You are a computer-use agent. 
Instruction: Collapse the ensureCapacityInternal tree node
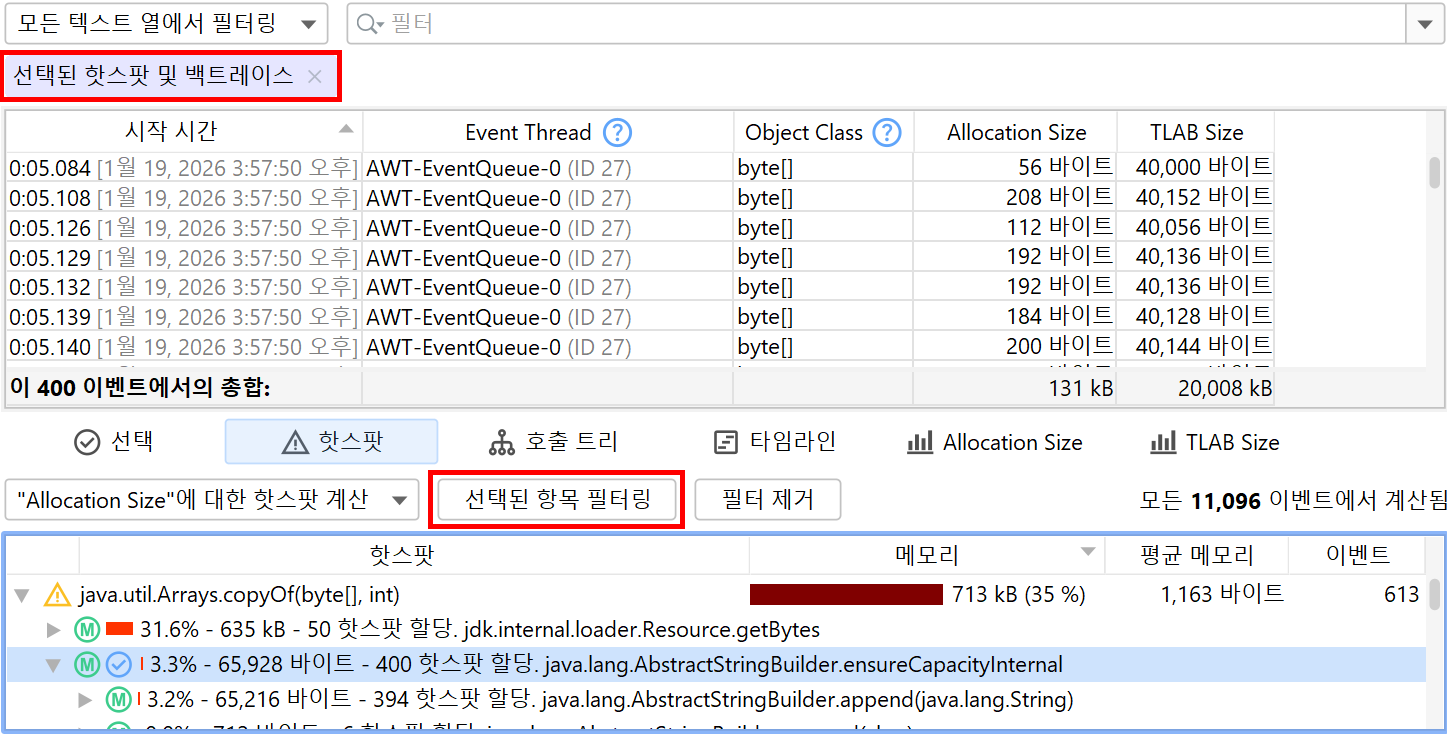(54, 665)
